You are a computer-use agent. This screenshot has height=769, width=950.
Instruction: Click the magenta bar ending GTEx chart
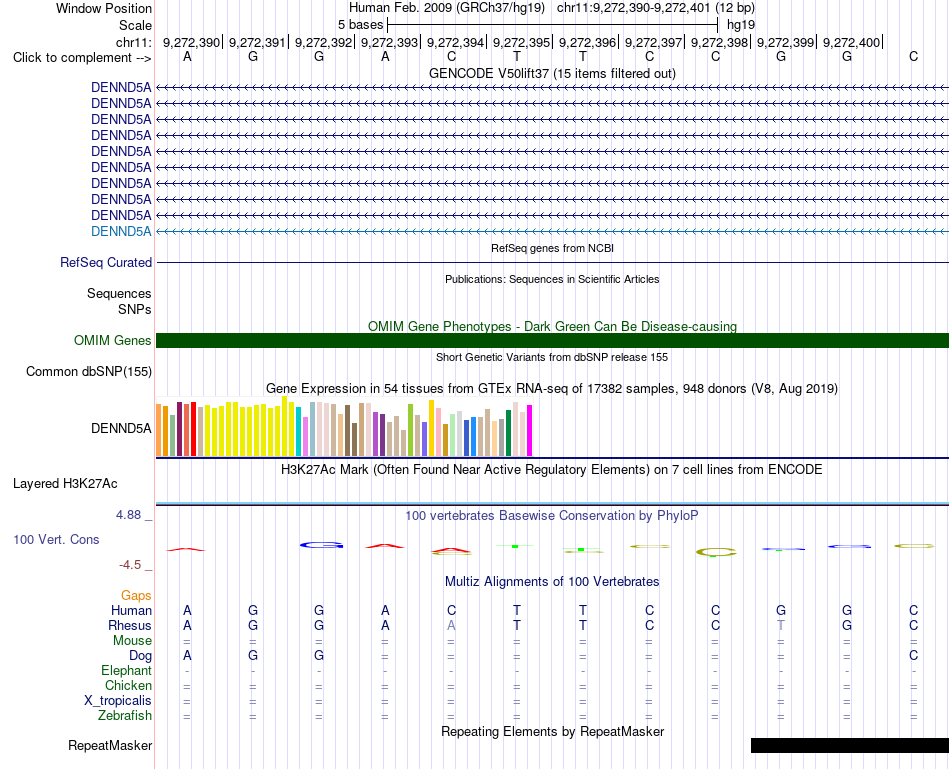[x=530, y=430]
